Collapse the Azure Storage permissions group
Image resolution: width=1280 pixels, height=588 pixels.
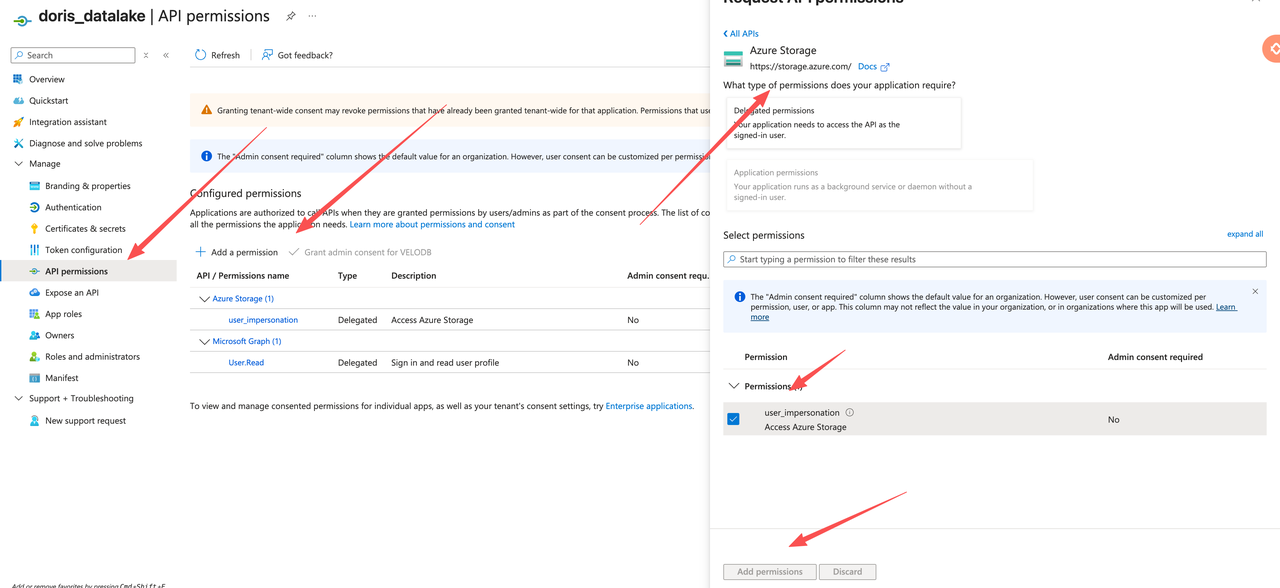tap(204, 299)
